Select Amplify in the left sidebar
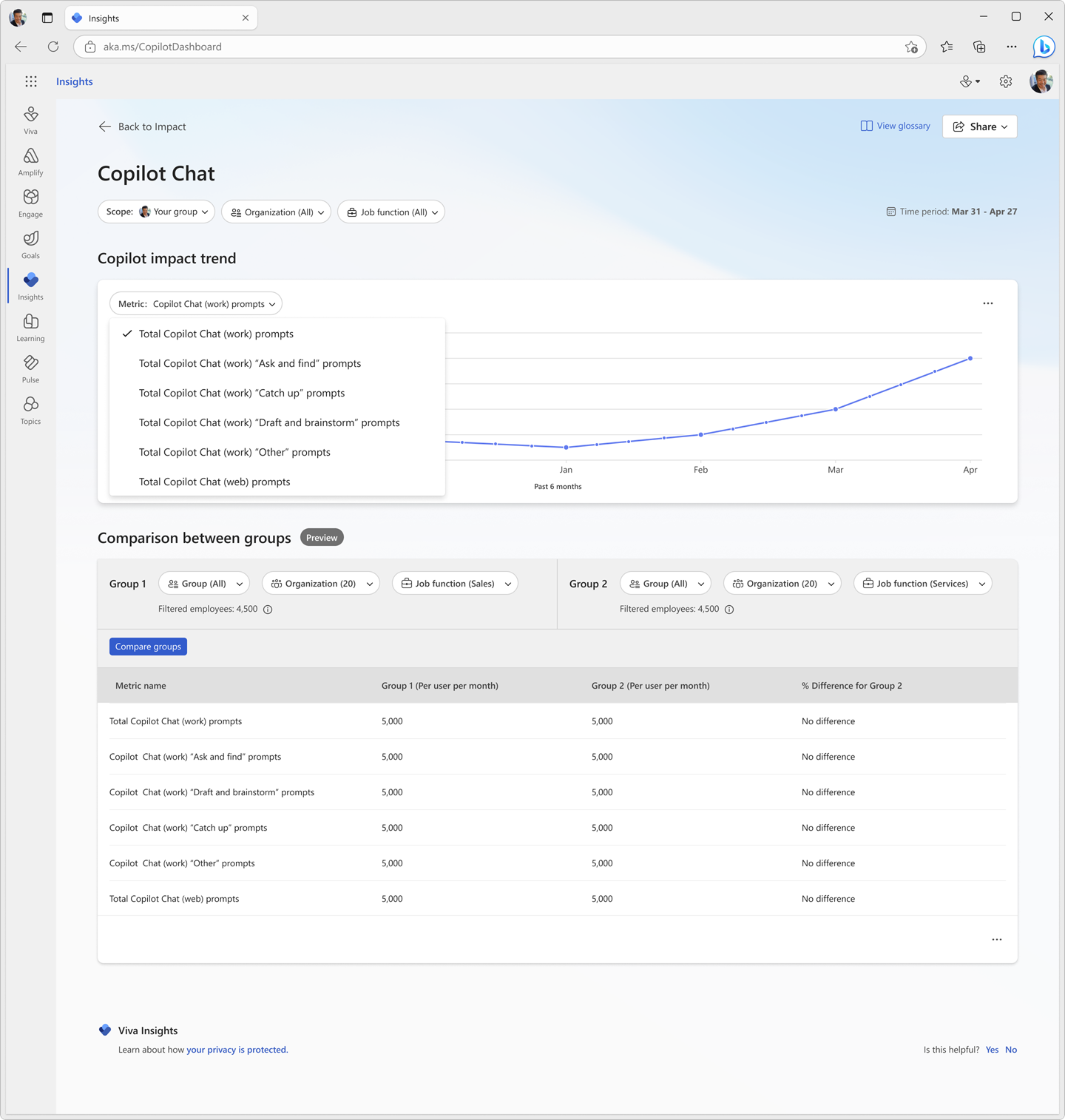 [30, 162]
